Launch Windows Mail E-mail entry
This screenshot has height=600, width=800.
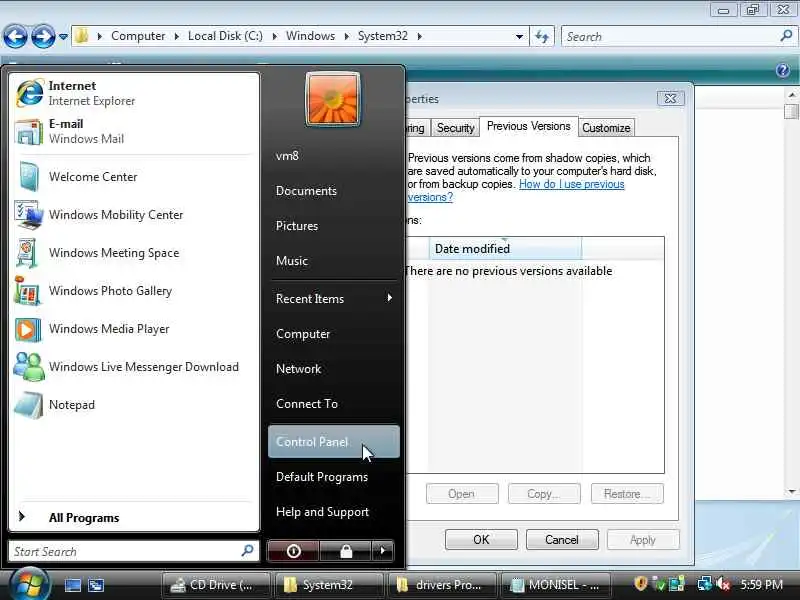(x=134, y=131)
